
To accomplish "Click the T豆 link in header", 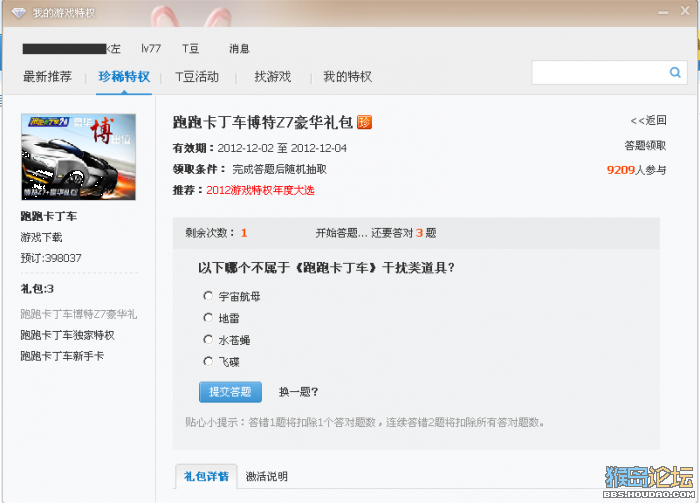I will (190, 49).
